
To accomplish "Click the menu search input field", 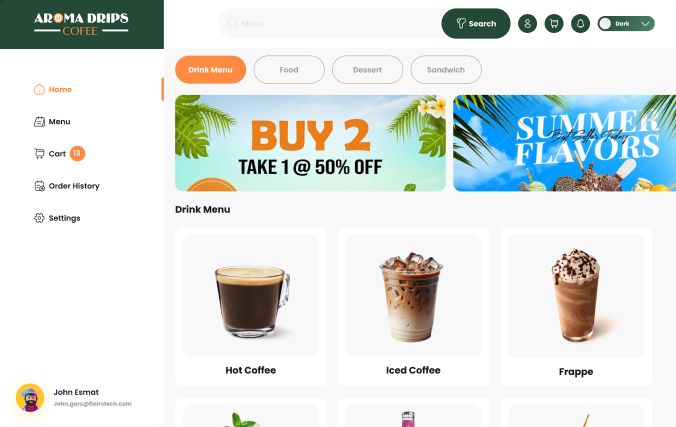I will point(331,23).
